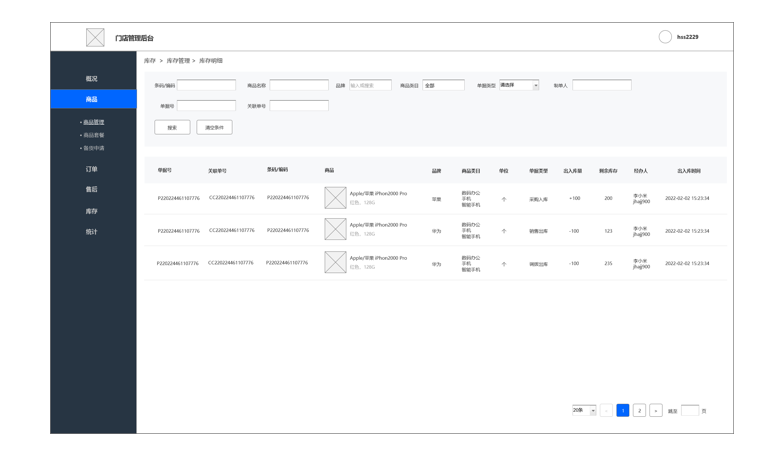The height and width of the screenshot is (456, 784).
Task: Click the store logo placeholder in header
Action: pos(95,37)
